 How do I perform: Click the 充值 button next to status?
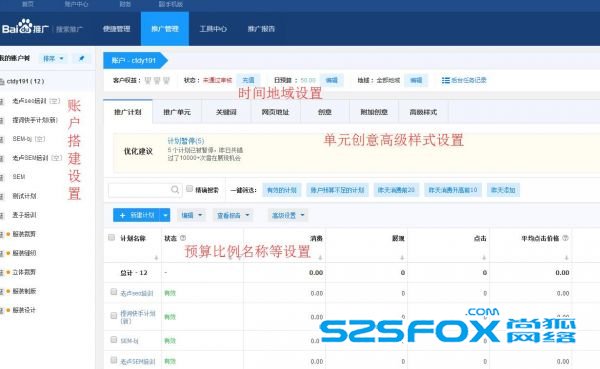[x=248, y=80]
